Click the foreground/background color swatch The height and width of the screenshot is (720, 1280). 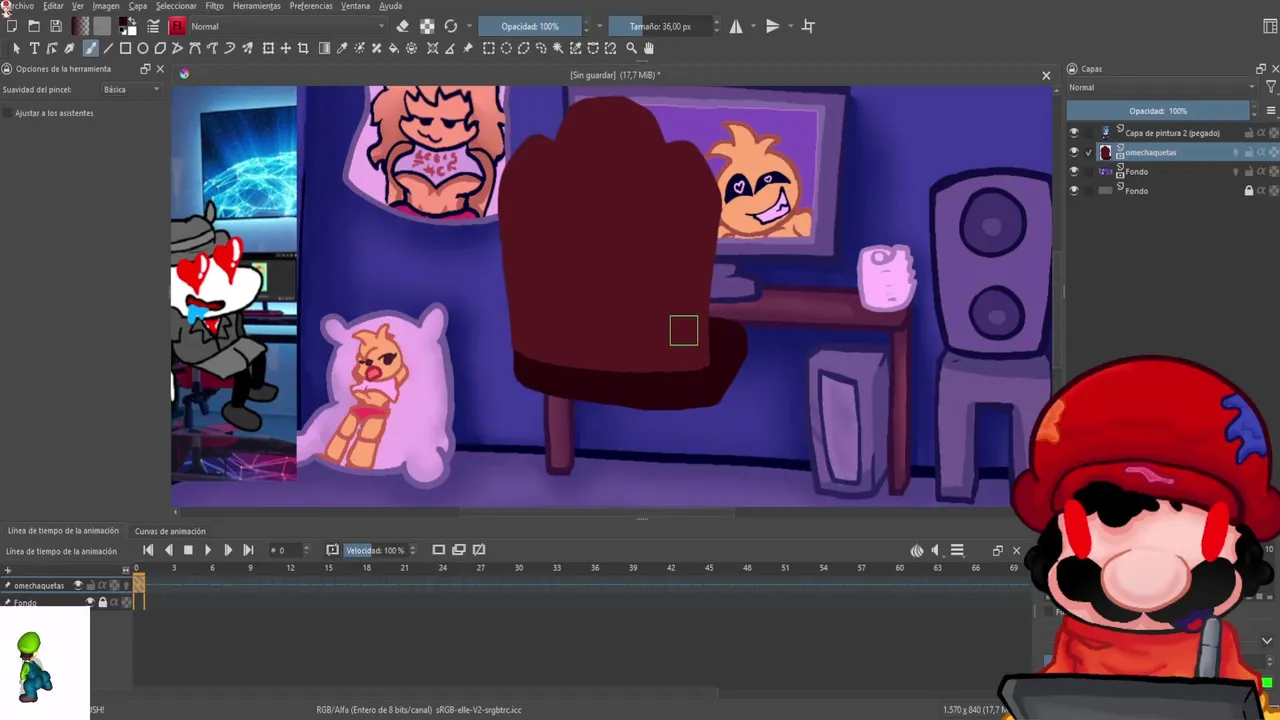127,26
